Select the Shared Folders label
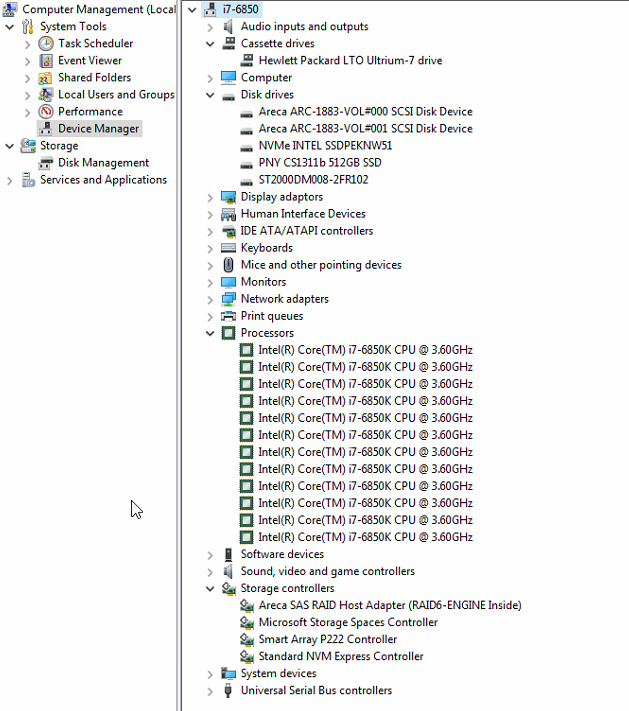This screenshot has height=711, width=629. point(94,78)
